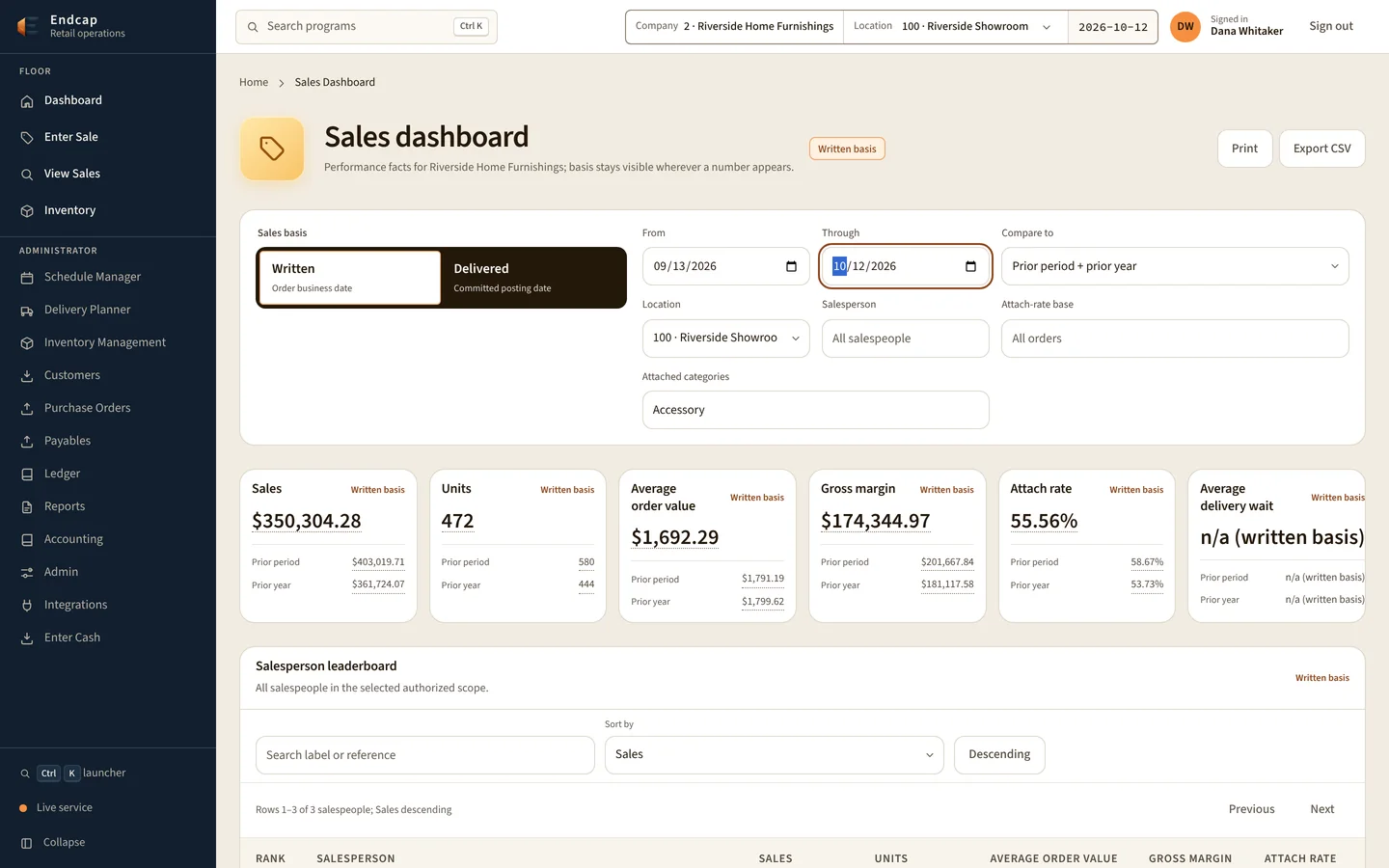Open the Accounting menu item
The image size is (1389, 868).
click(108, 540)
